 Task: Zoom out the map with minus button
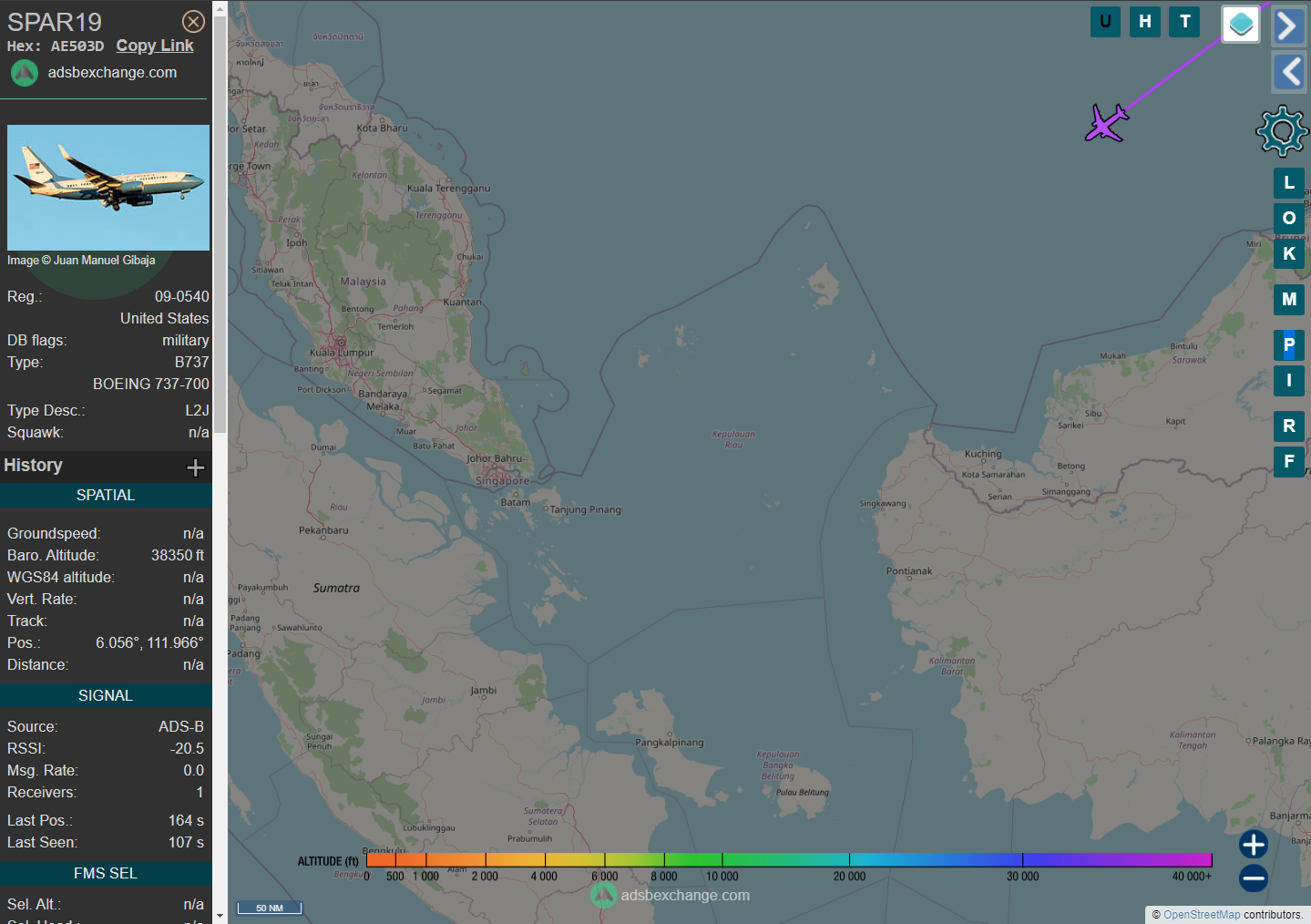[x=1254, y=878]
